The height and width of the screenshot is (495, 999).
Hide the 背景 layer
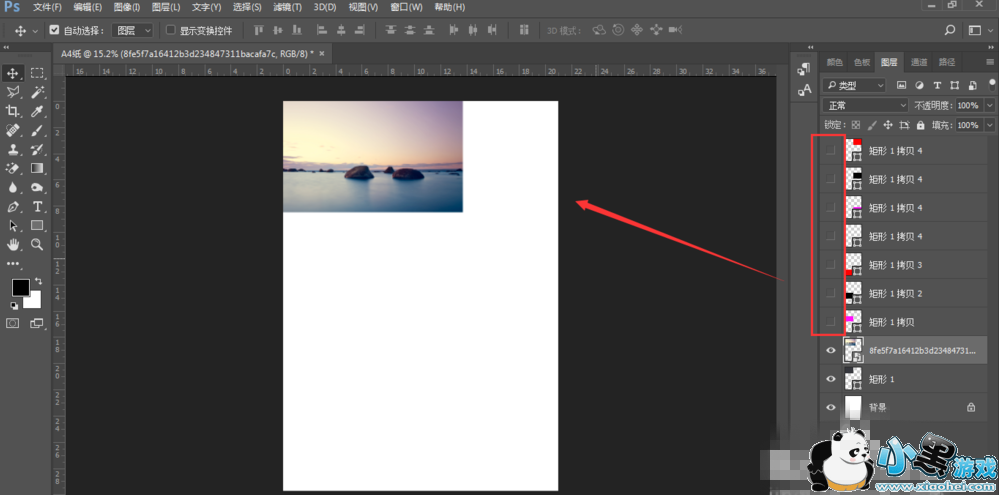pos(830,408)
